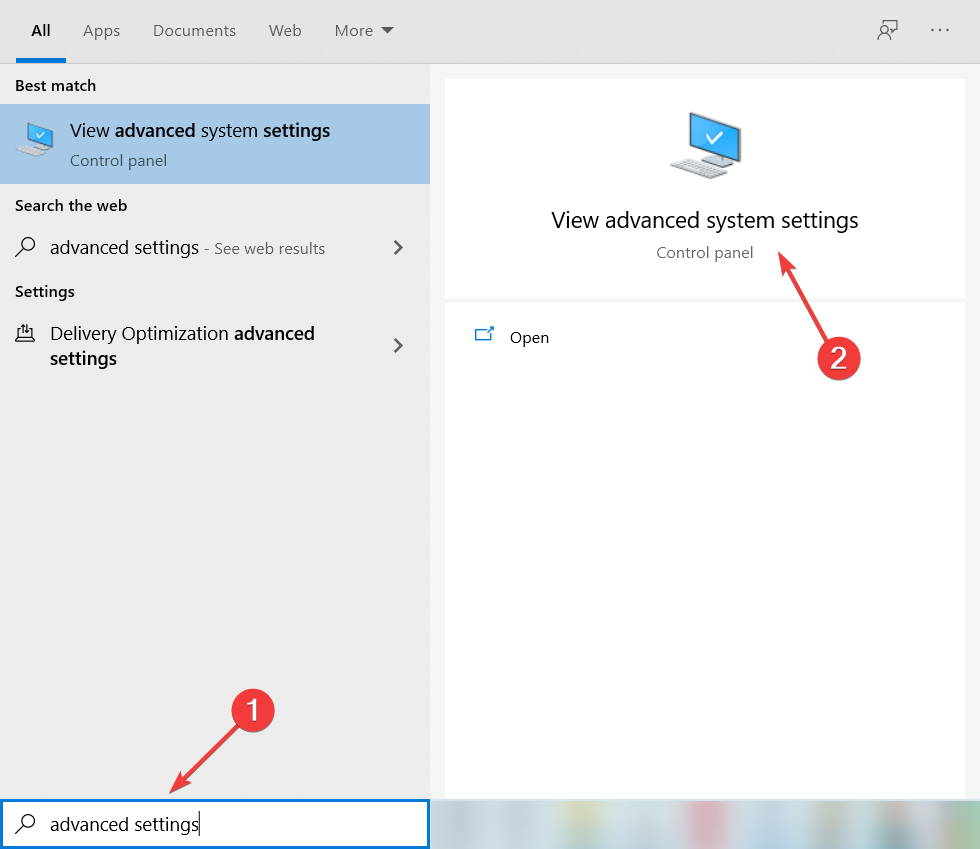
Task: Click View advanced system settings preview title
Action: pos(704,221)
